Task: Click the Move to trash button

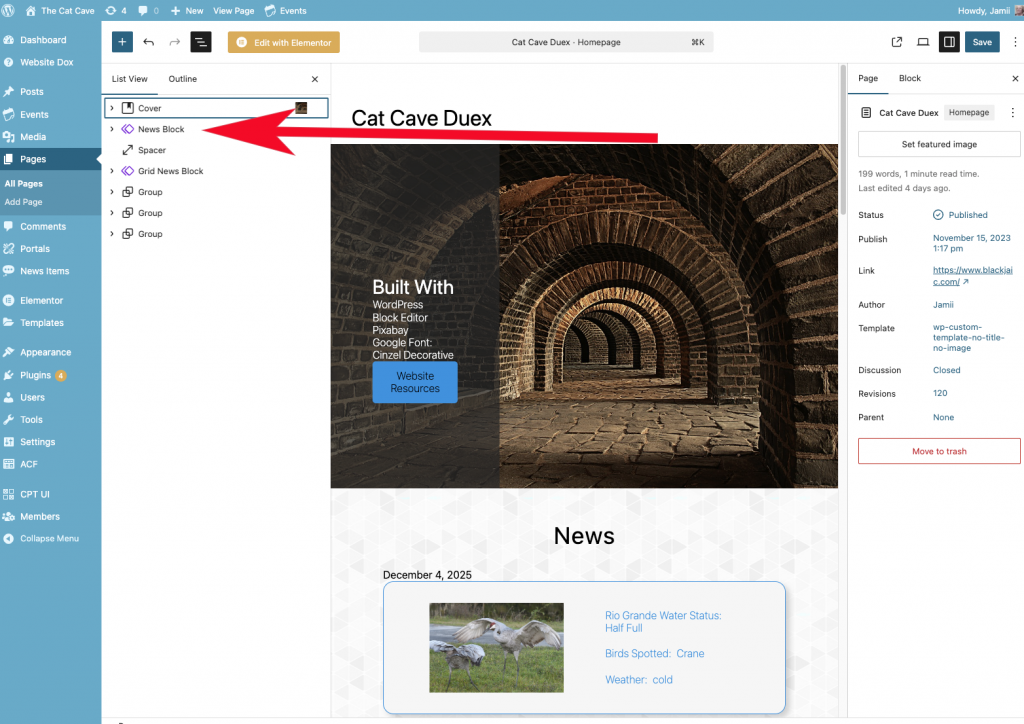Action: (939, 451)
